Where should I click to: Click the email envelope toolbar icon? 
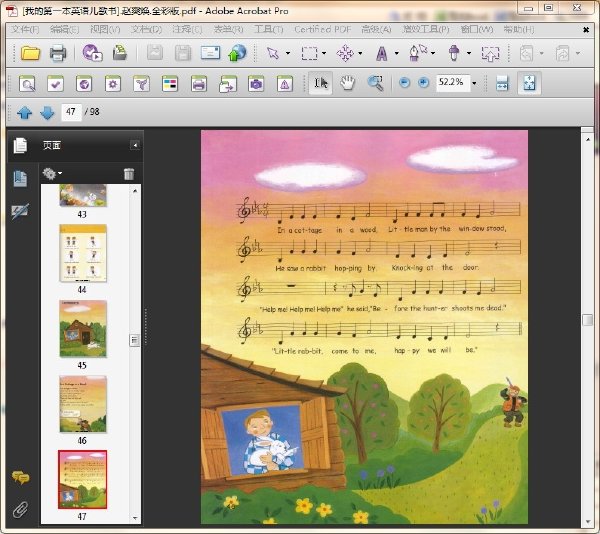210,53
